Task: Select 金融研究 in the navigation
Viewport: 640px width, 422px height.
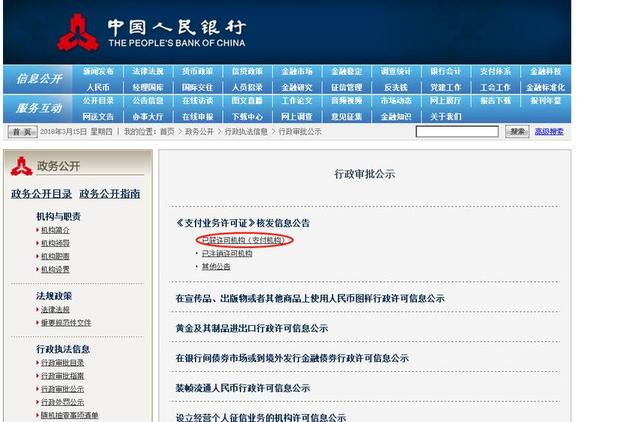Action: click(297, 87)
